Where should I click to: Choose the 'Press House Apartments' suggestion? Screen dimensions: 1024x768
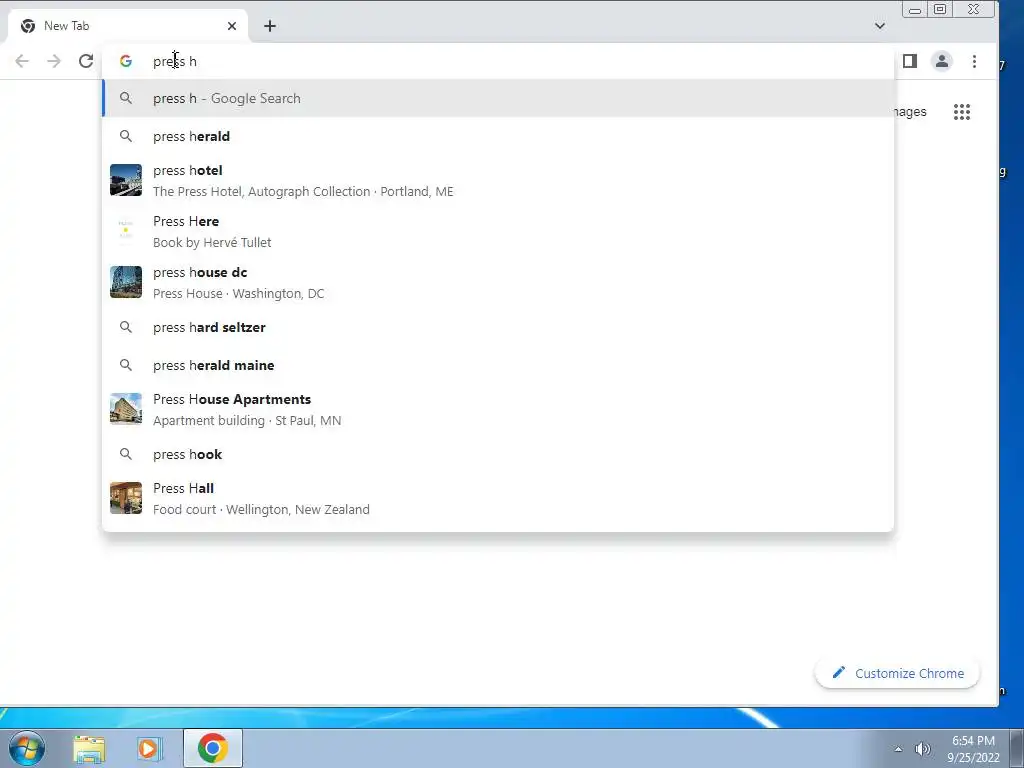point(498,409)
